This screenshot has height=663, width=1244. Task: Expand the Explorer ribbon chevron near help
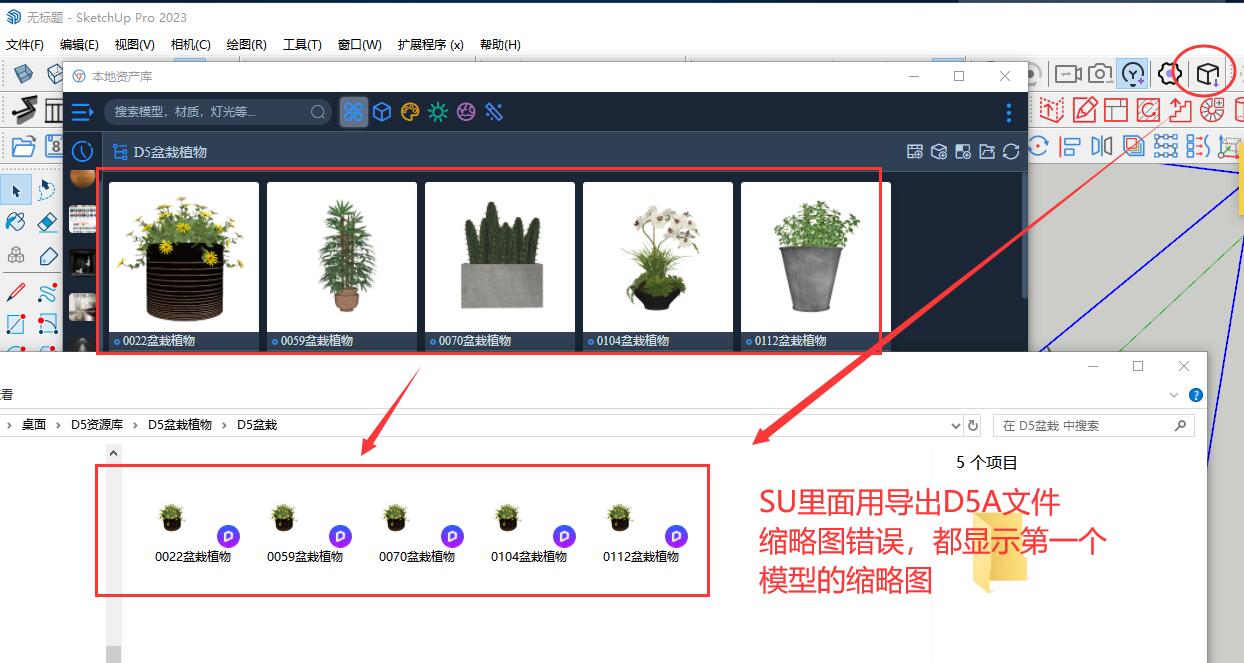pyautogui.click(x=1174, y=395)
